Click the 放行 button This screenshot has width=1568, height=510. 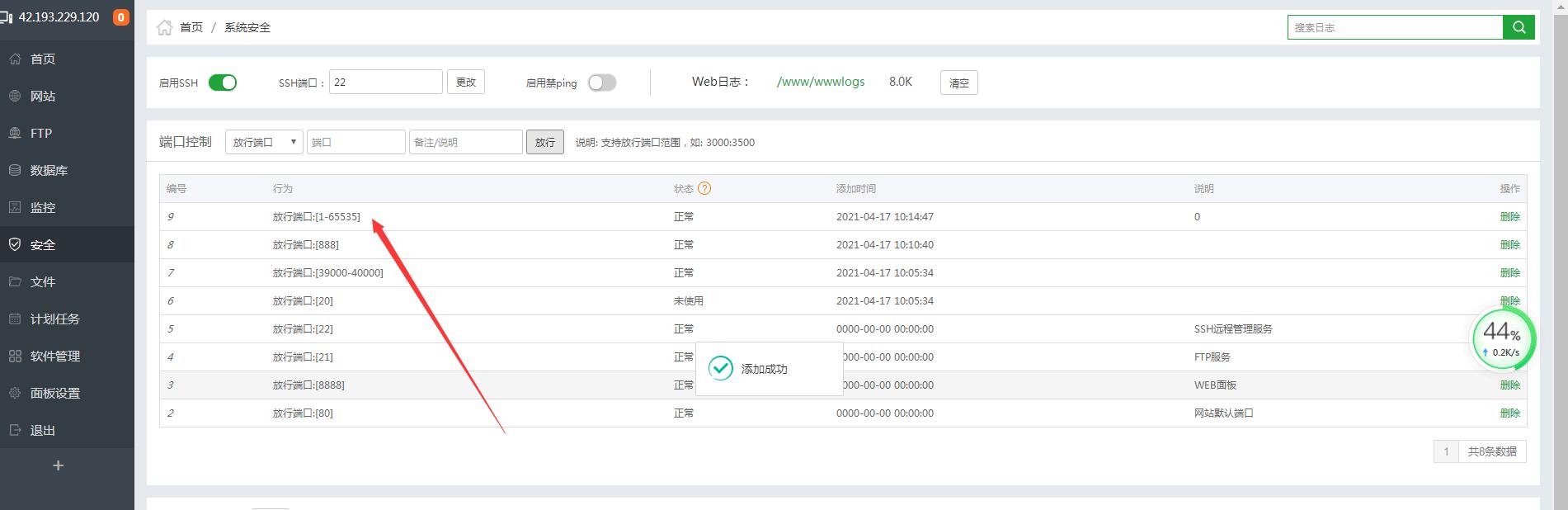click(544, 142)
